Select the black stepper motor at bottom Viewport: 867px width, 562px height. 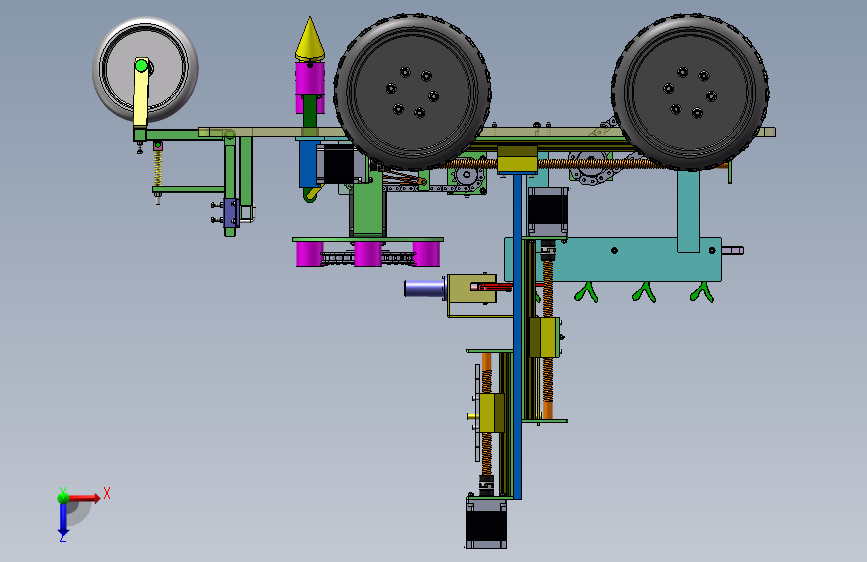point(486,525)
